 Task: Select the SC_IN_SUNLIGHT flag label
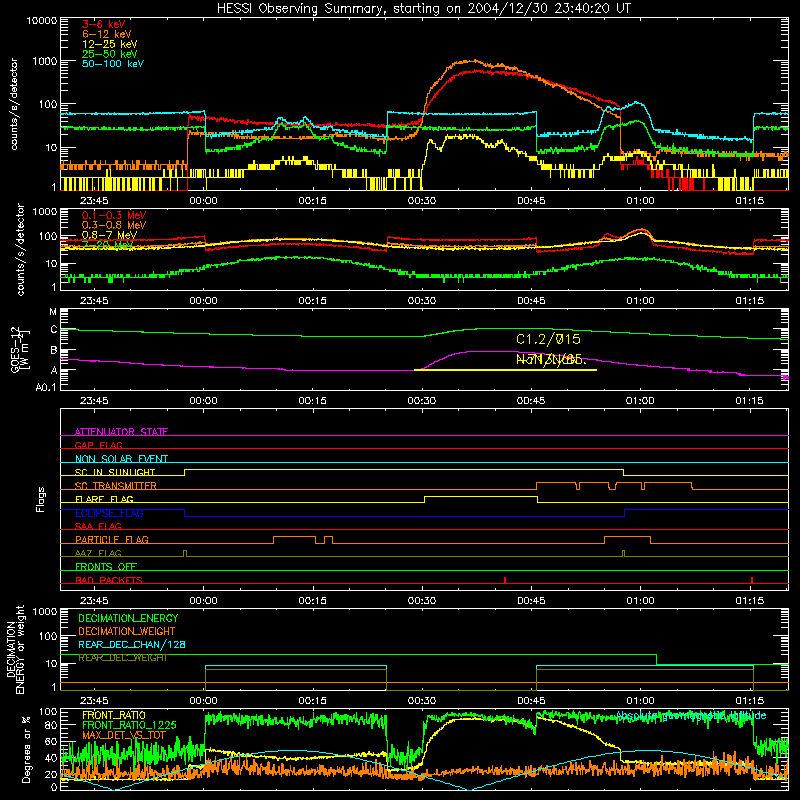pyautogui.click(x=115, y=472)
